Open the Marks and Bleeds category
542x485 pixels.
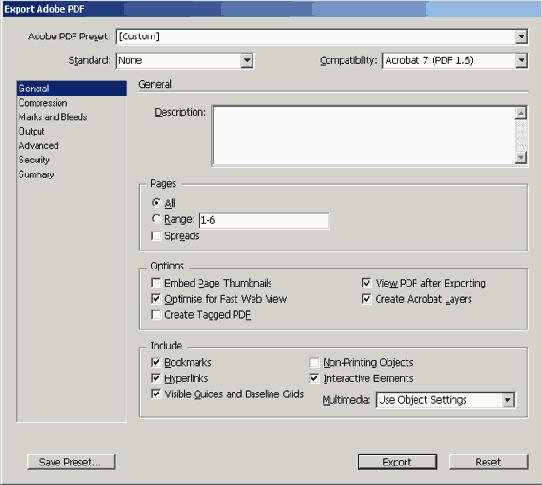72,117
